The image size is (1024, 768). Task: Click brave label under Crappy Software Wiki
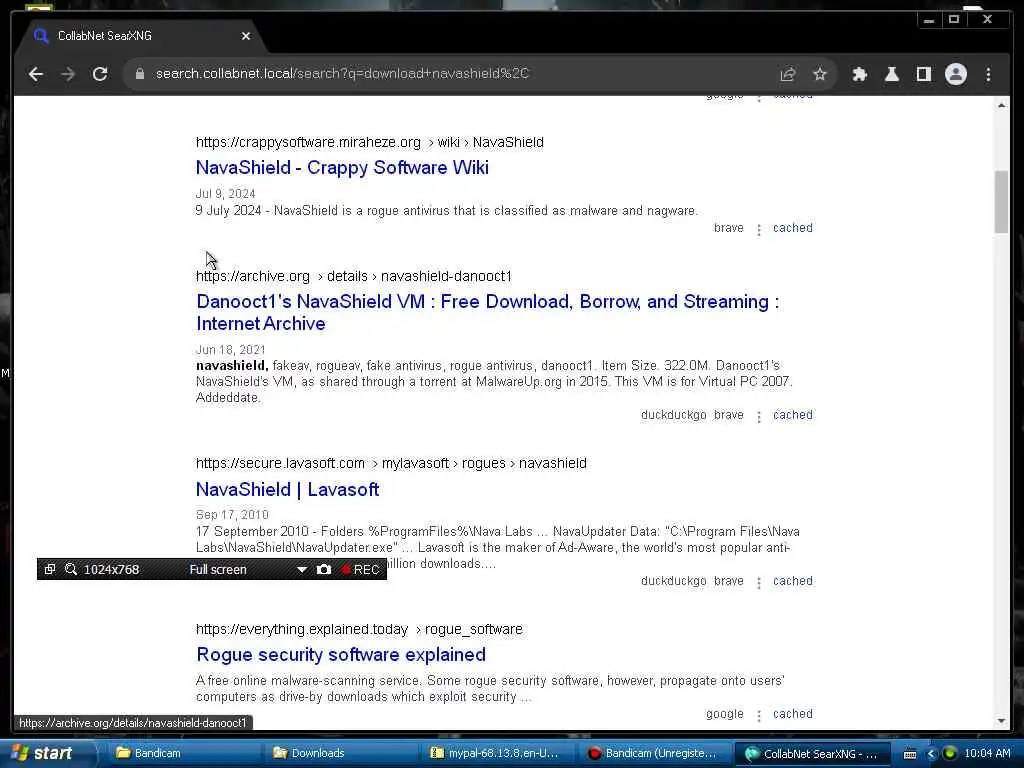[729, 228]
